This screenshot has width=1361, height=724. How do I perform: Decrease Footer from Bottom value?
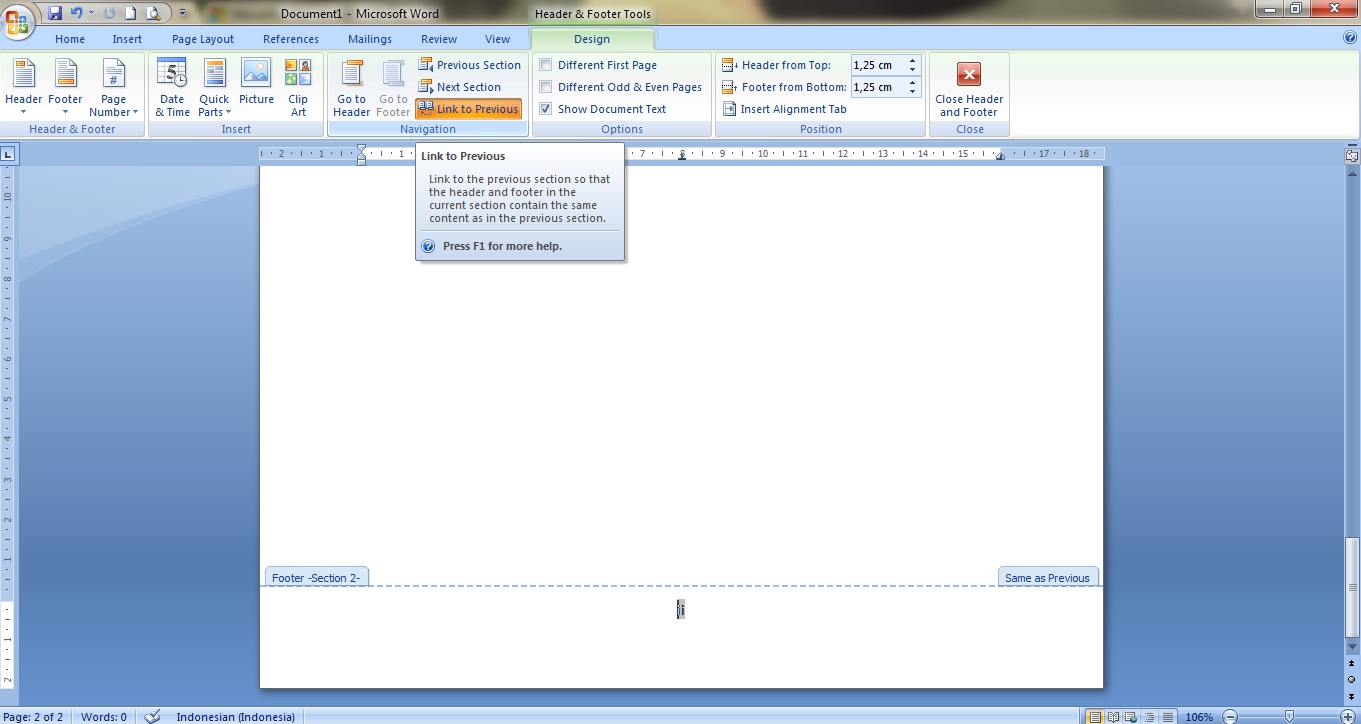point(912,92)
